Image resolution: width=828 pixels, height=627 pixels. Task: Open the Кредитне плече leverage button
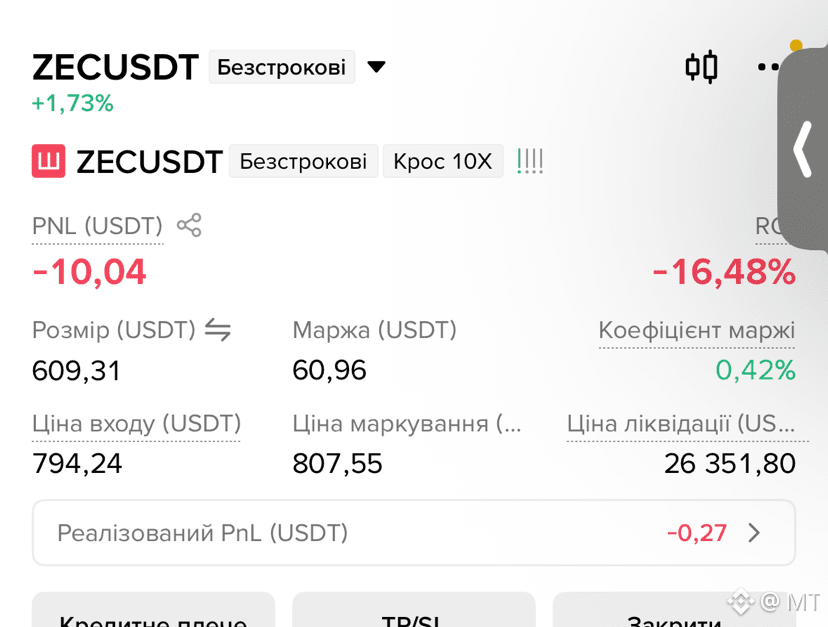(x=153, y=610)
